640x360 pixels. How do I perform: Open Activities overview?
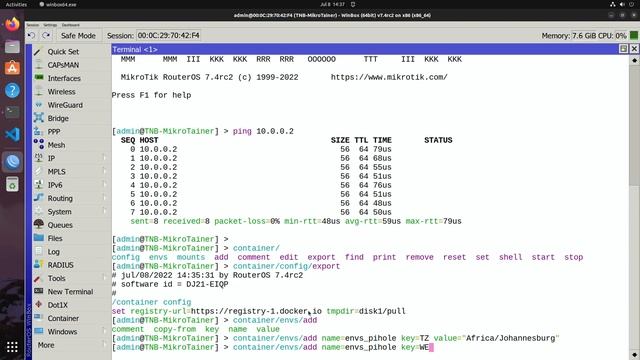(16, 4)
